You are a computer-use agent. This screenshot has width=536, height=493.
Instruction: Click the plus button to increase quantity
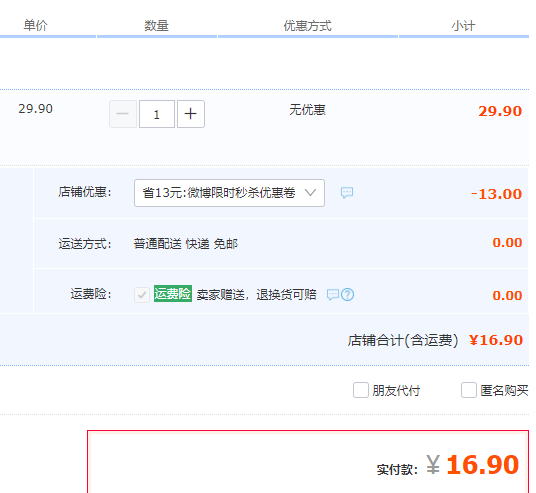tap(191, 114)
